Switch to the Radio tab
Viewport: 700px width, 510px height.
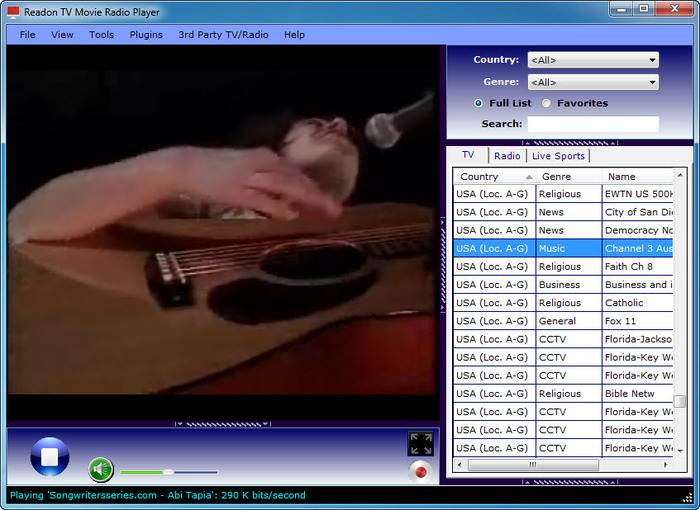[x=507, y=156]
